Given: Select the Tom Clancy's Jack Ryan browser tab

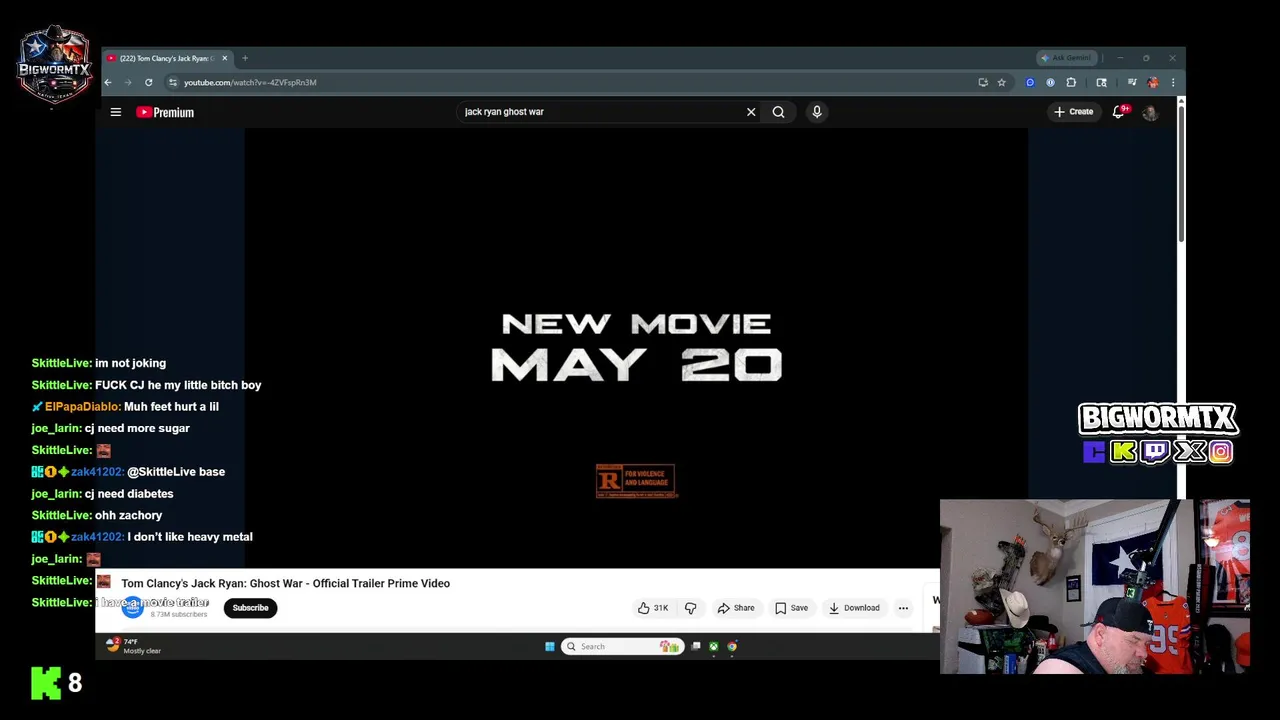Looking at the screenshot, I should pos(167,58).
